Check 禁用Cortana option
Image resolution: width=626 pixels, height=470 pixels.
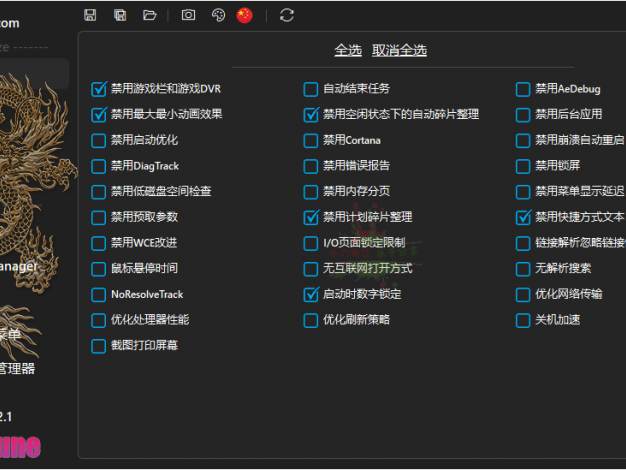pyautogui.click(x=311, y=141)
